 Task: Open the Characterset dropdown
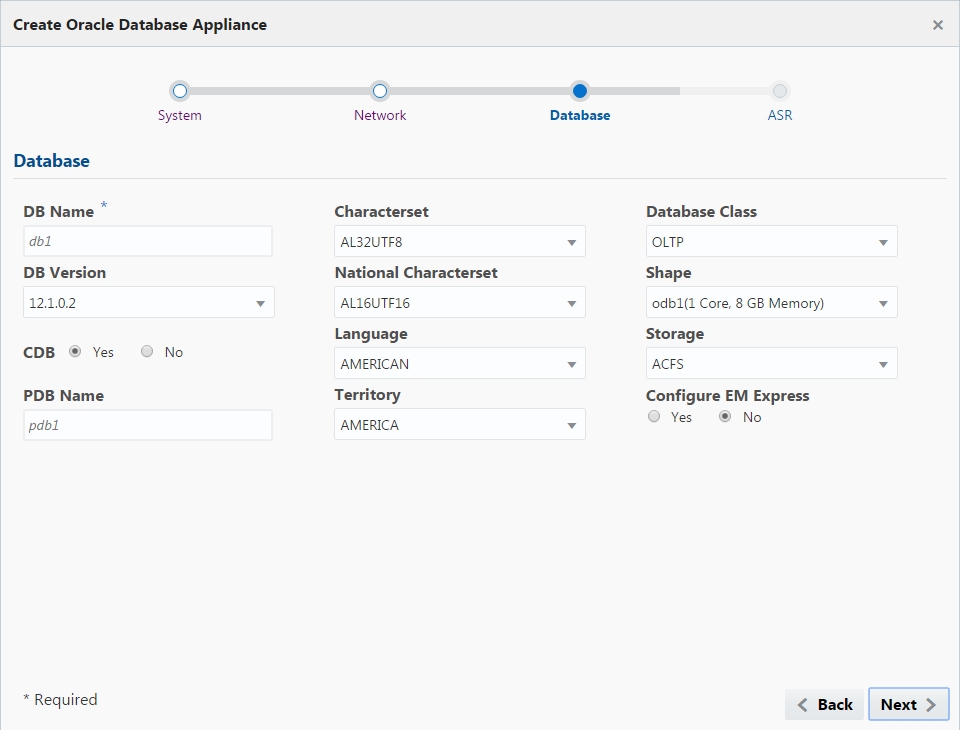coord(460,241)
